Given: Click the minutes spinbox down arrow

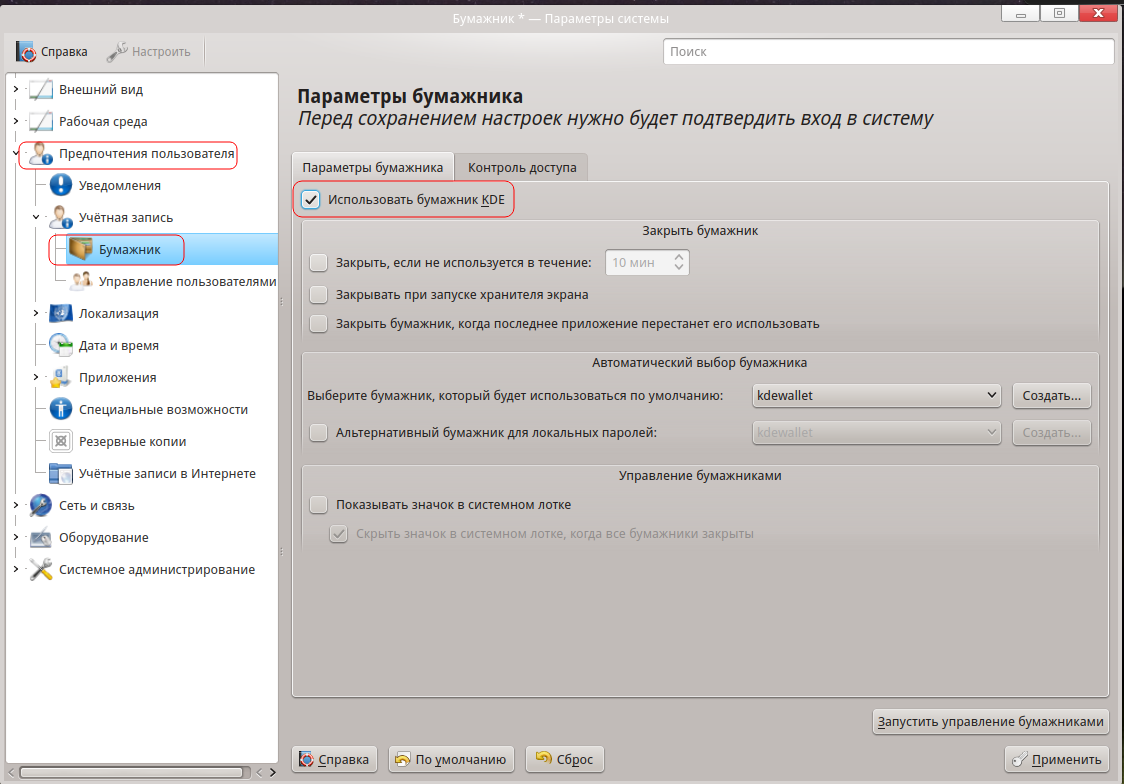Looking at the screenshot, I should [679, 268].
